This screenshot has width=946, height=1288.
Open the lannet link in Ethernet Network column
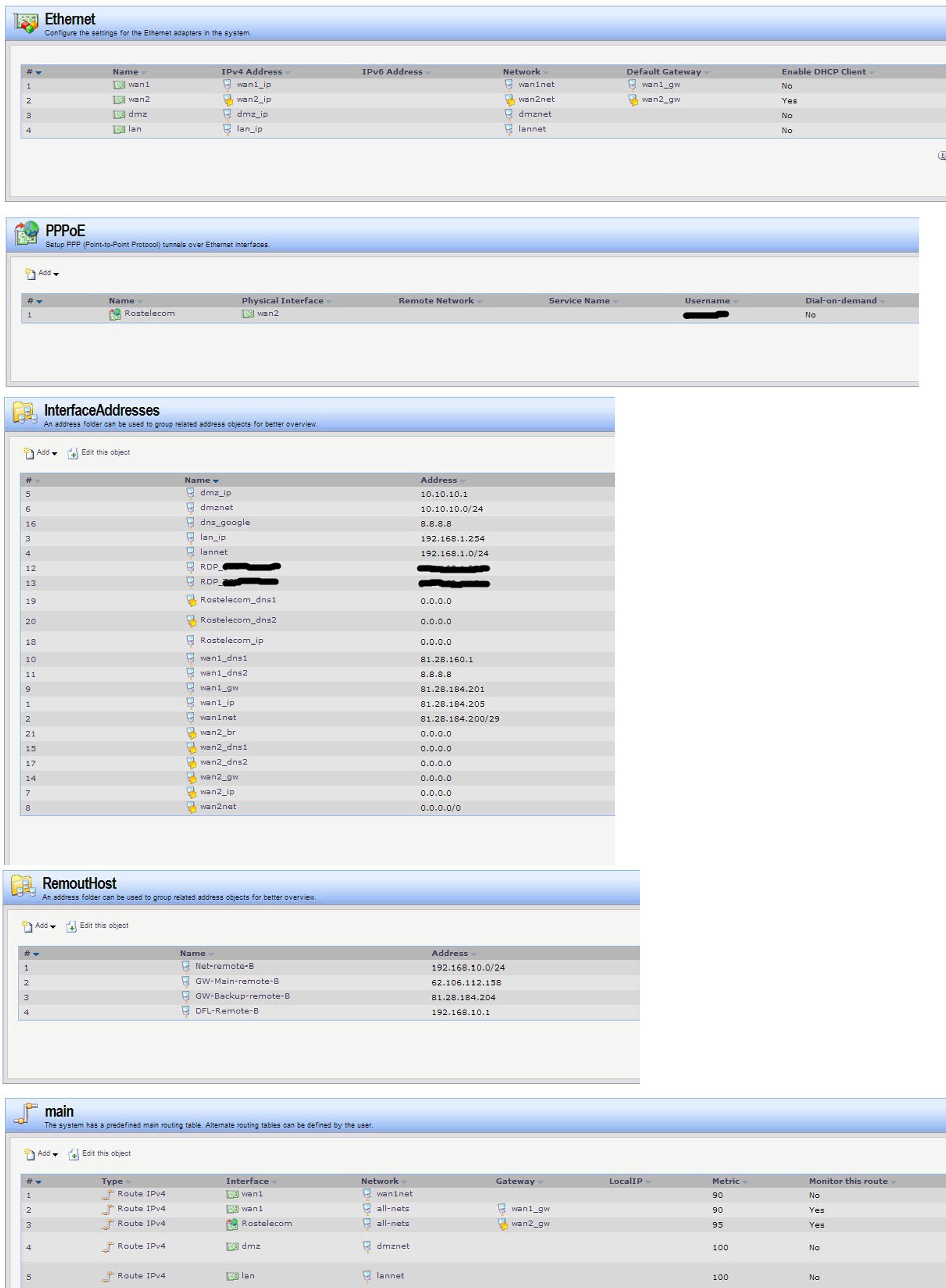coord(532,129)
